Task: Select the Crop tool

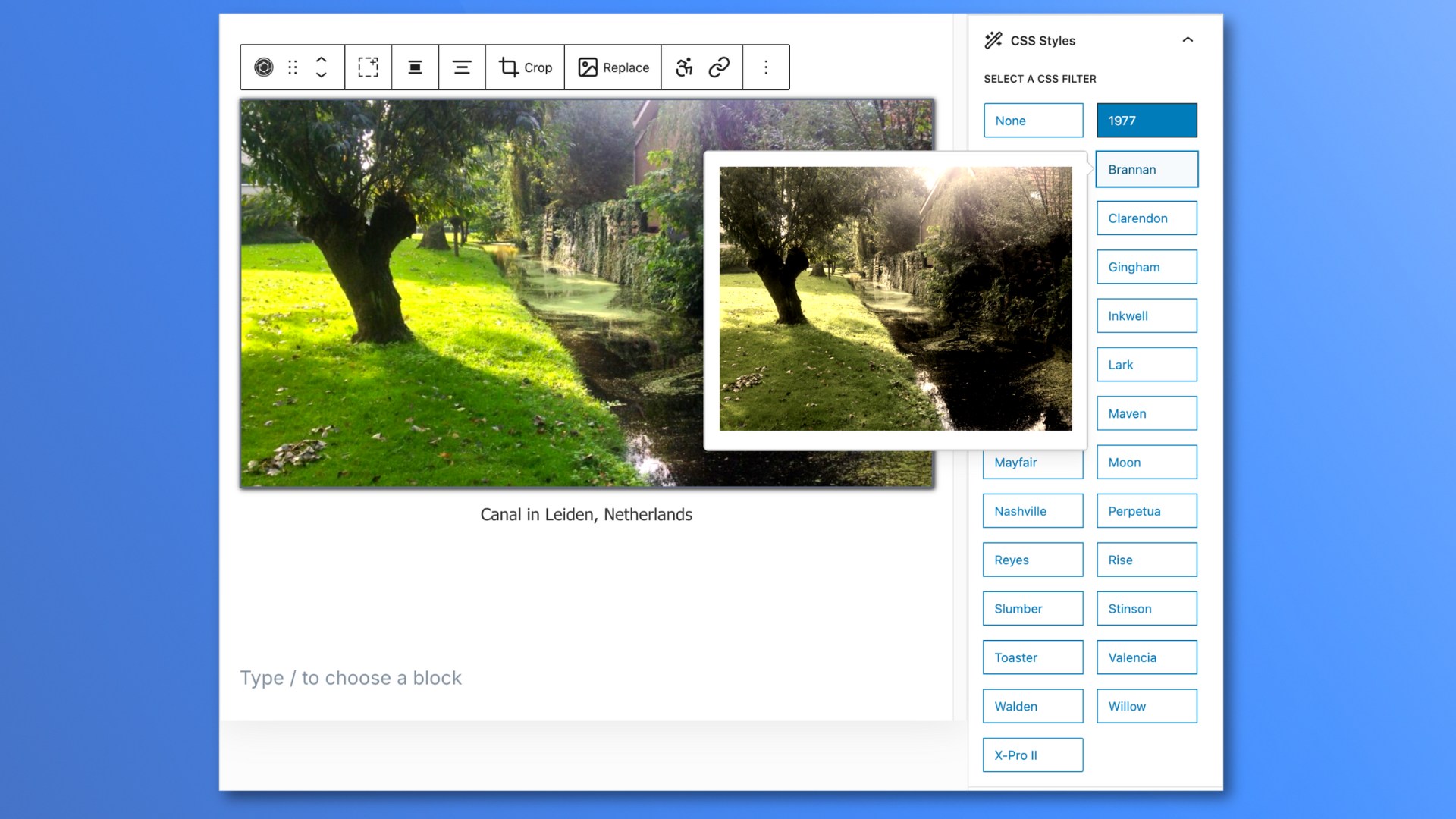Action: [x=525, y=67]
